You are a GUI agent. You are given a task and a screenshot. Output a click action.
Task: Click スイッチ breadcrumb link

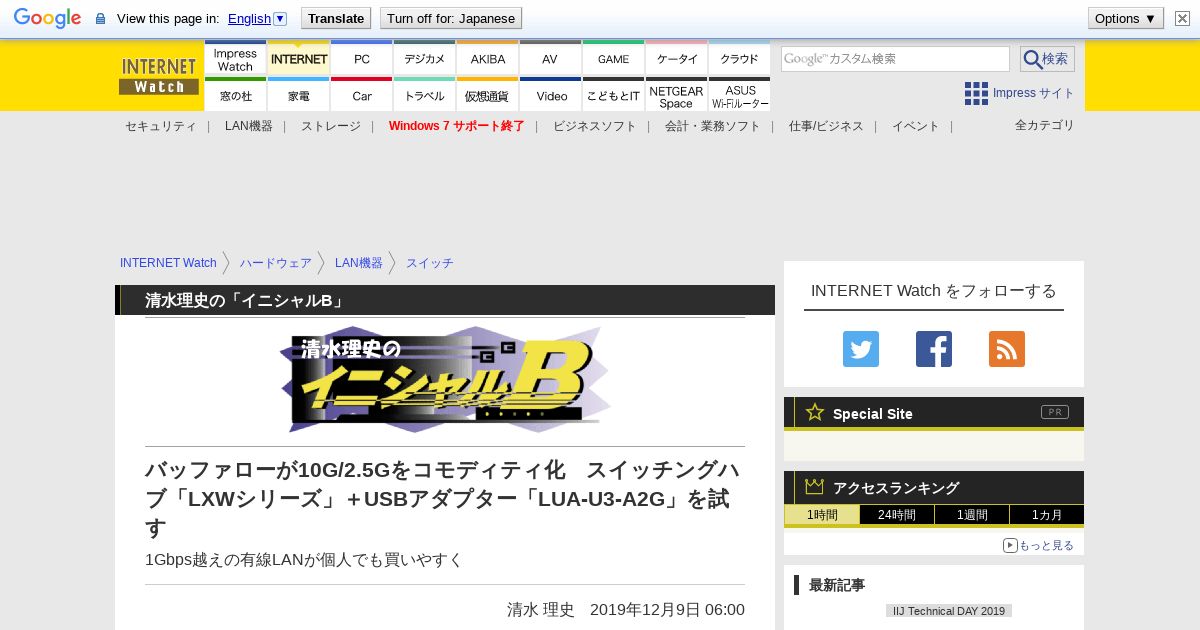click(x=430, y=263)
